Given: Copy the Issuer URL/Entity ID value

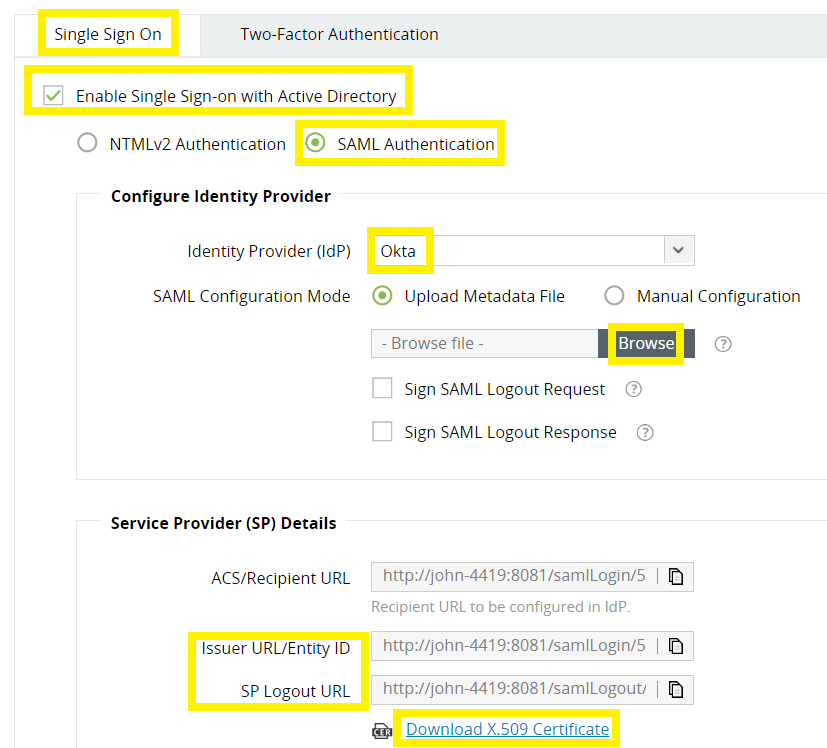Looking at the screenshot, I should [676, 645].
